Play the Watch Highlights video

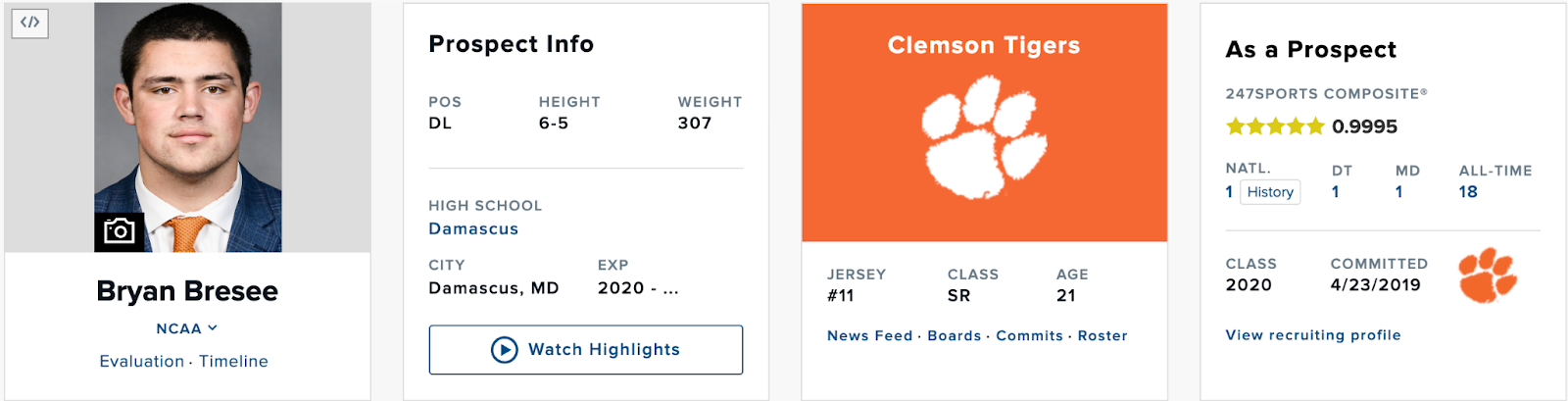585,350
